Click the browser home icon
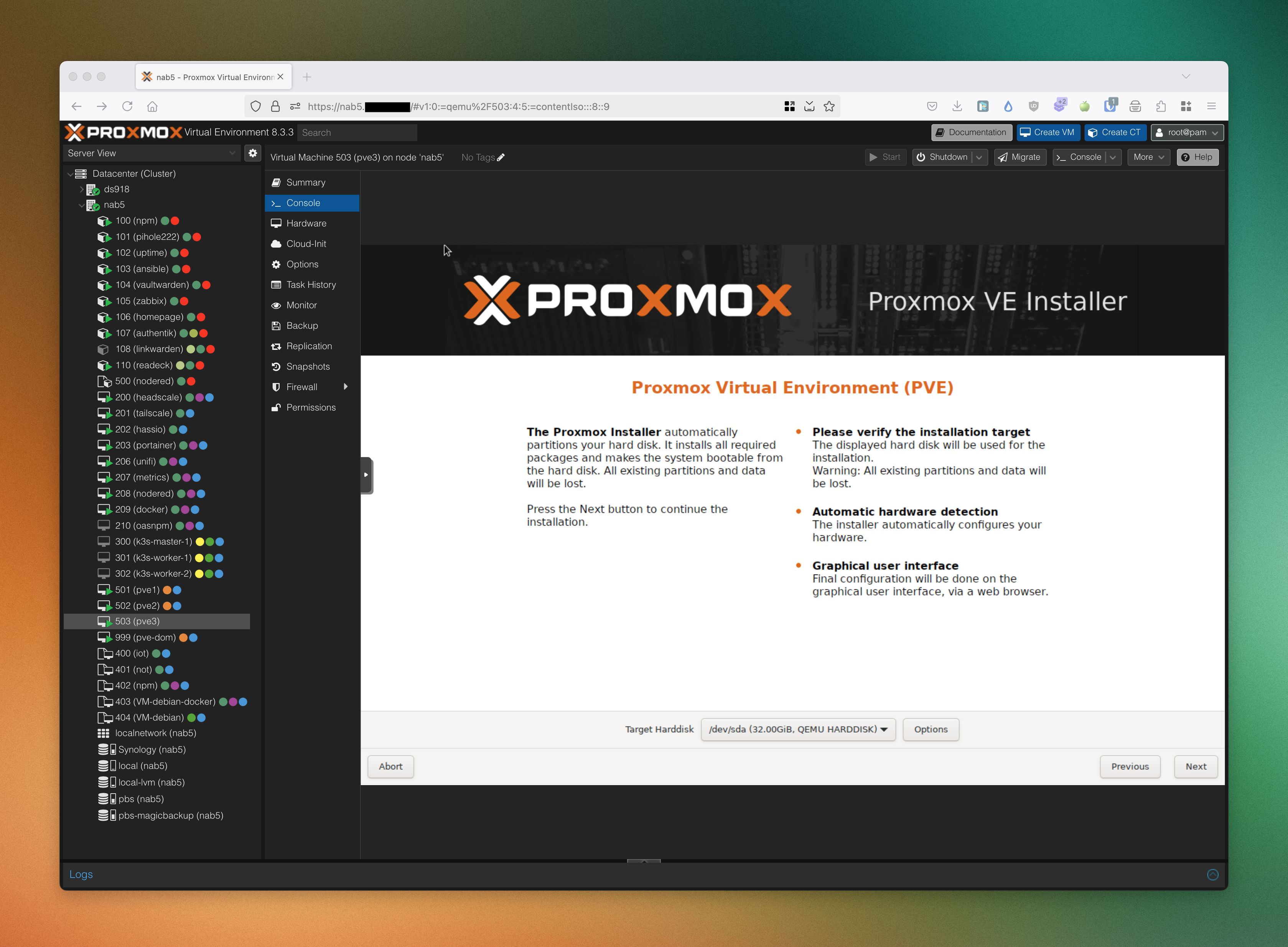This screenshot has width=1288, height=947. 153,106
